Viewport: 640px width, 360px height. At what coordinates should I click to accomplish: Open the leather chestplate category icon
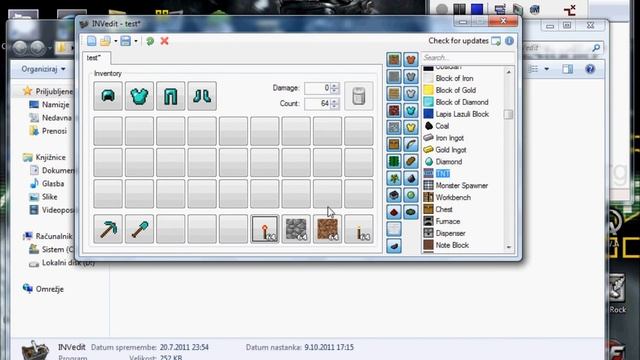[411, 60]
